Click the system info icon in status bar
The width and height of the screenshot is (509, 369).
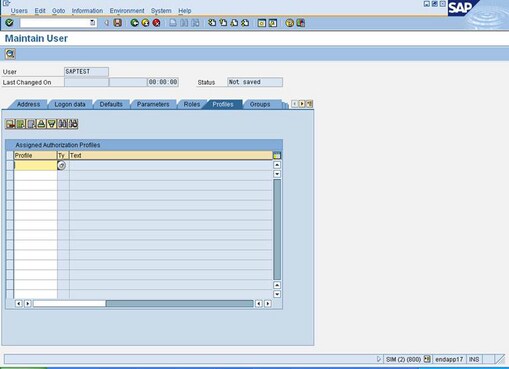pyautogui.click(x=427, y=359)
